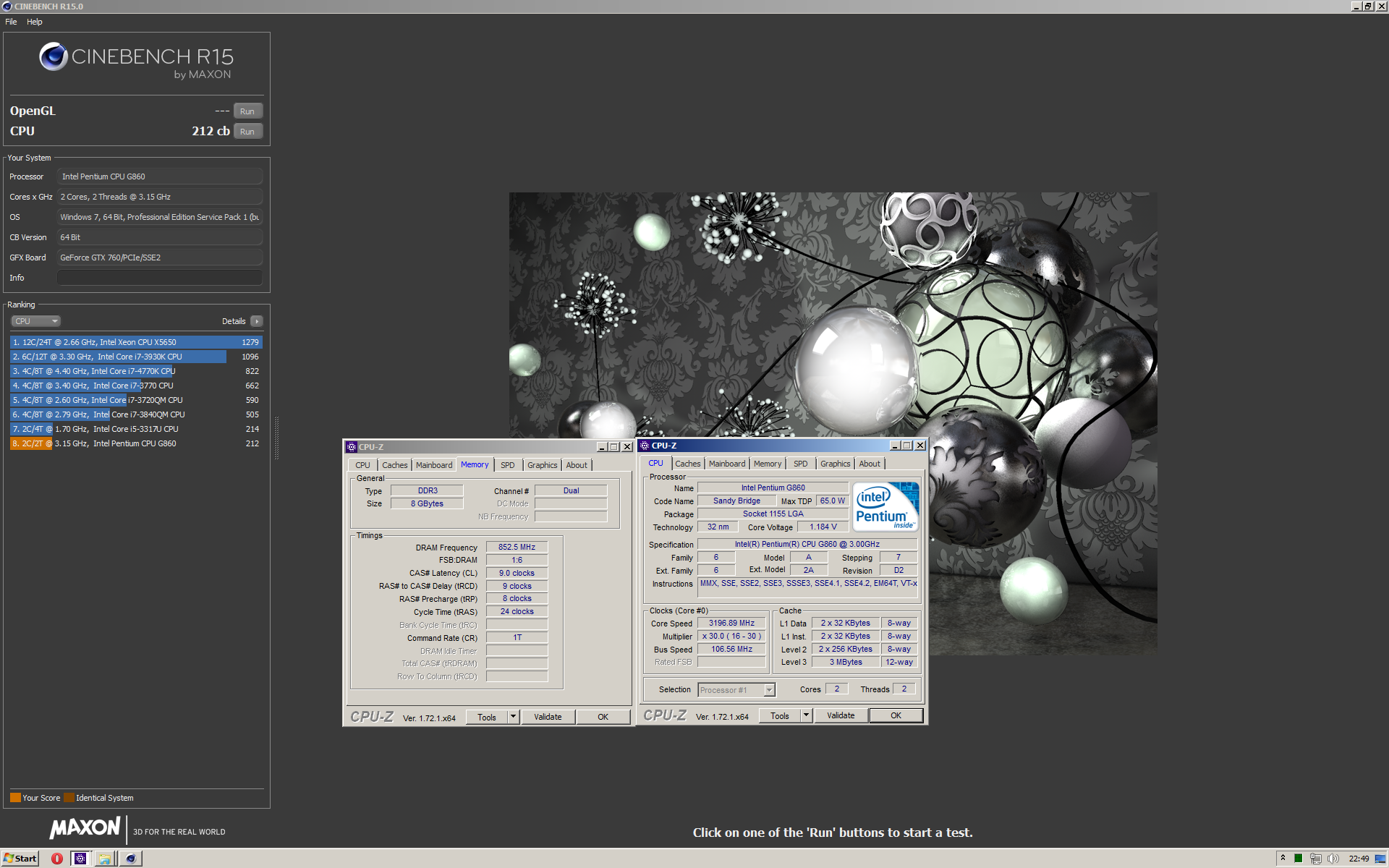Click OK in the CPU-tab CPU-Z window
Image resolution: width=1389 pixels, height=868 pixels.
click(896, 715)
